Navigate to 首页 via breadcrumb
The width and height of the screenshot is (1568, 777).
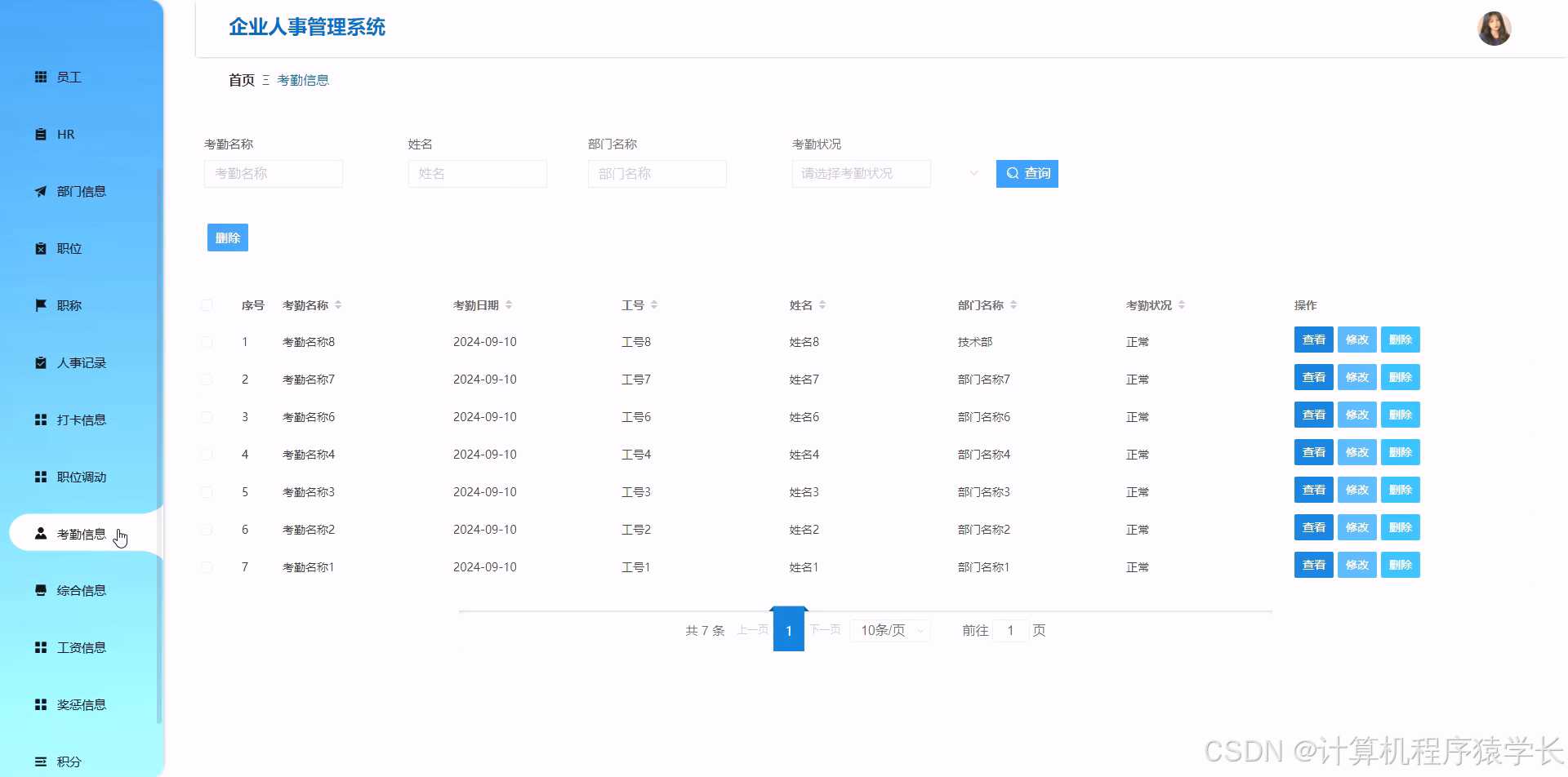241,79
